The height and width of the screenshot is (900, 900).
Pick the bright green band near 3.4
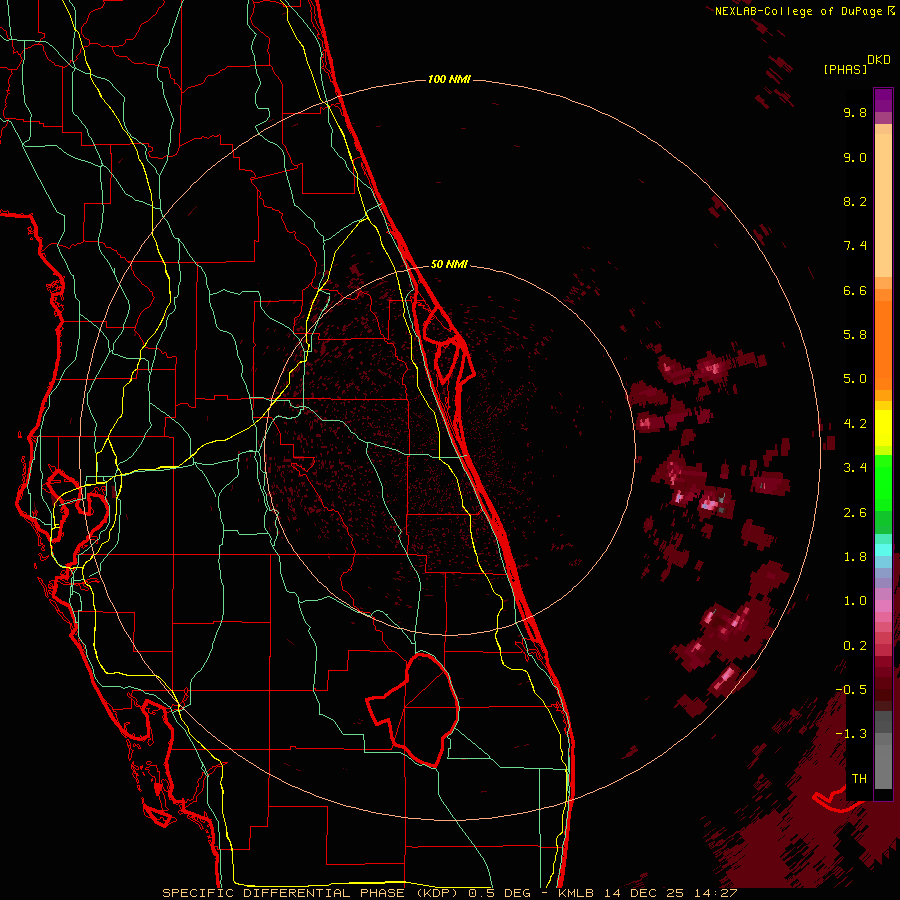(x=883, y=470)
